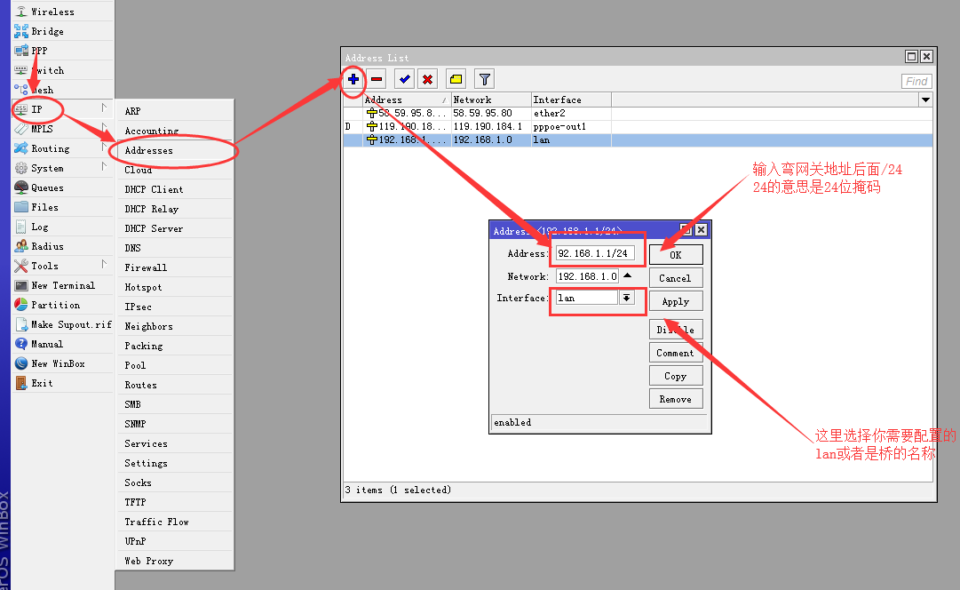Click the blue plus Add button

[x=353, y=79]
